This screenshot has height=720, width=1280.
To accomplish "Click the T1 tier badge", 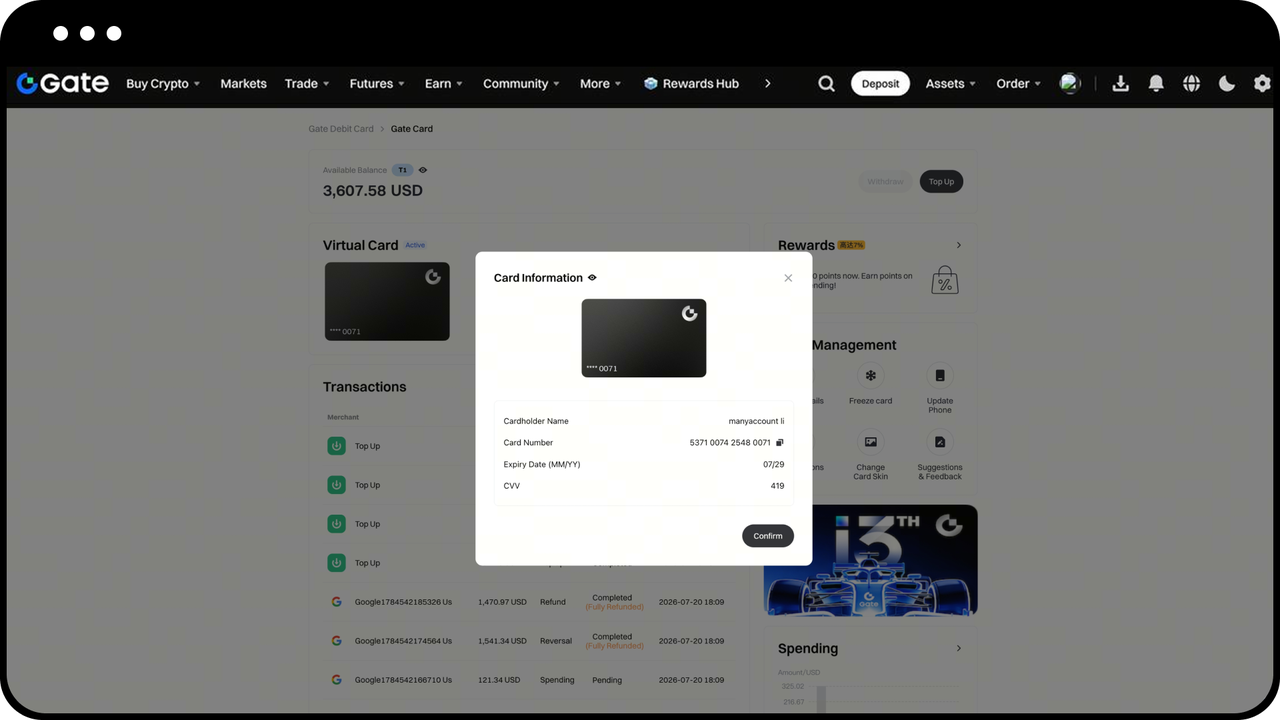I will (402, 170).
